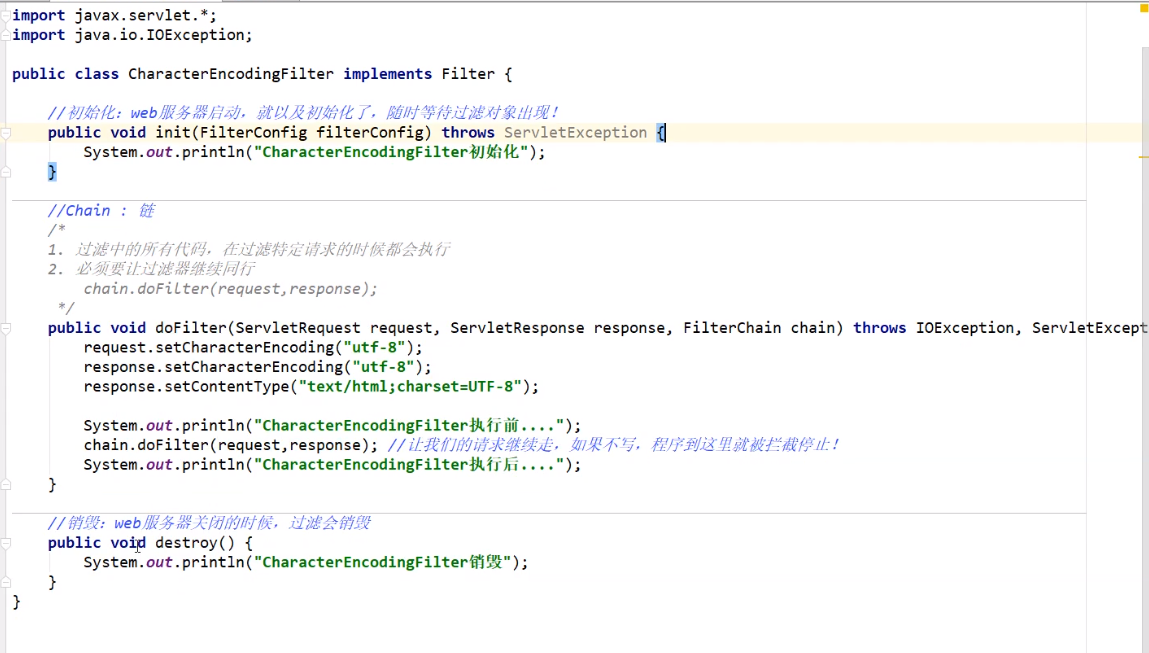The width and height of the screenshot is (1149, 653).
Task: Click string "CharacterEncodingFilter执行后...."
Action: (x=409, y=465)
